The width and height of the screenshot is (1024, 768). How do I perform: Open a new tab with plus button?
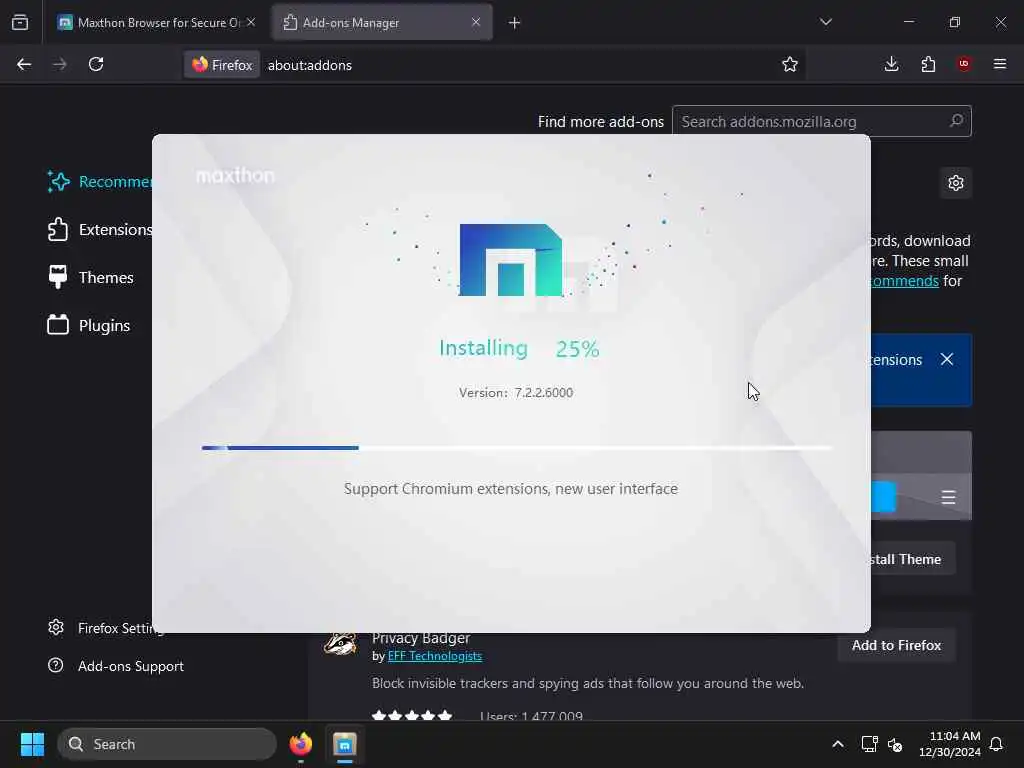pyautogui.click(x=515, y=23)
